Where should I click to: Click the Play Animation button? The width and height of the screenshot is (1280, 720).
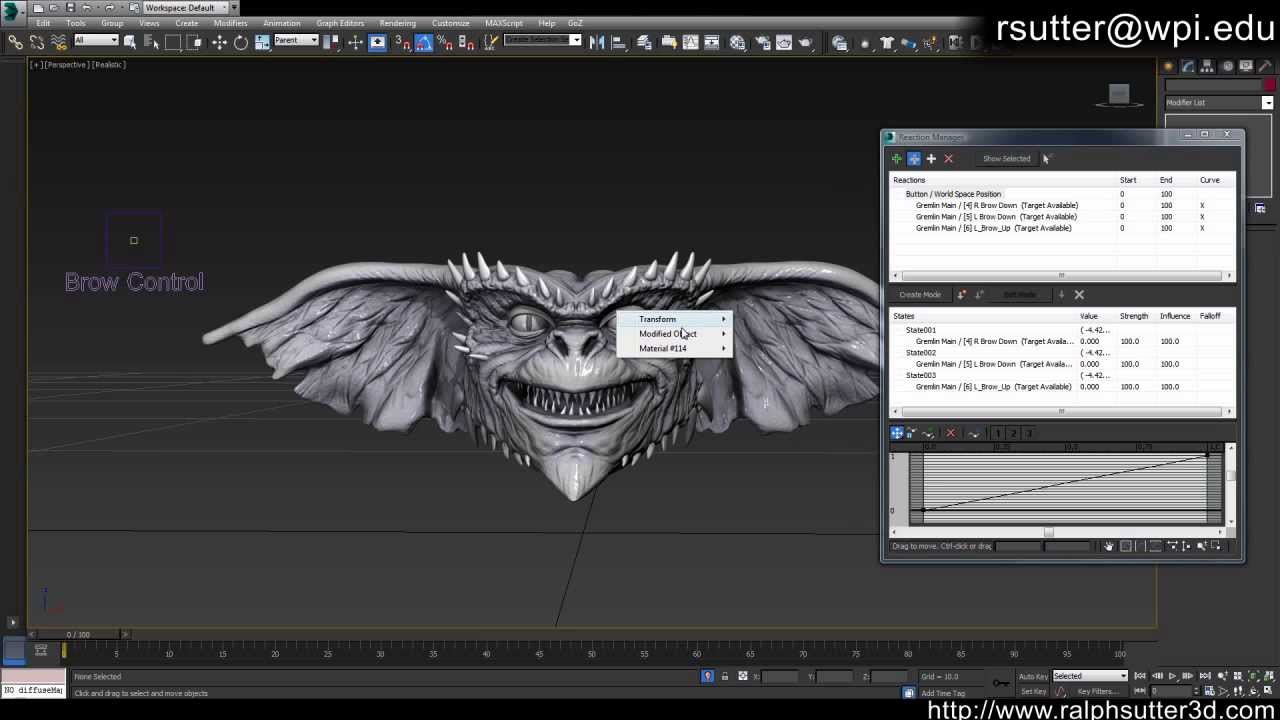pos(1172,676)
